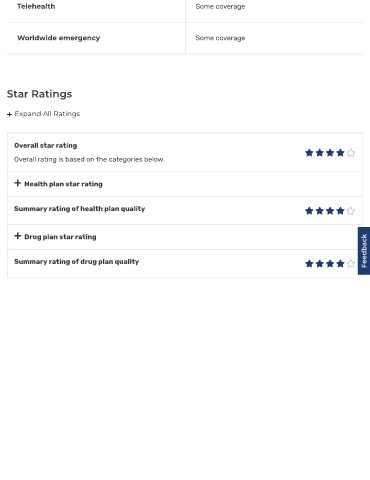Click the plus icon beside Expand All Ratings

pyautogui.click(x=9, y=115)
